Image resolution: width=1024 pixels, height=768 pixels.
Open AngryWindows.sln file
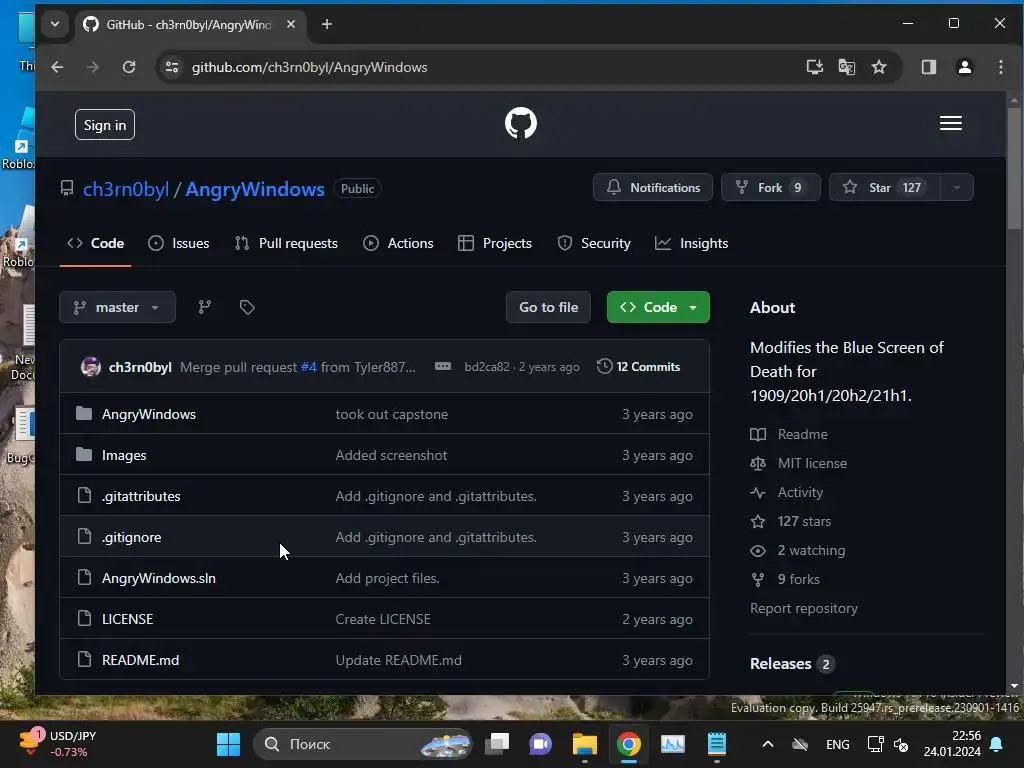[x=159, y=578]
